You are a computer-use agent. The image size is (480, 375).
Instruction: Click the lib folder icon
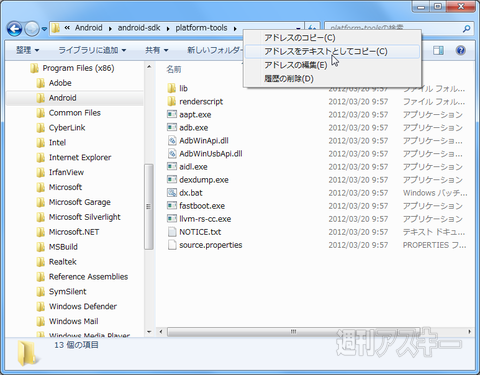171,88
